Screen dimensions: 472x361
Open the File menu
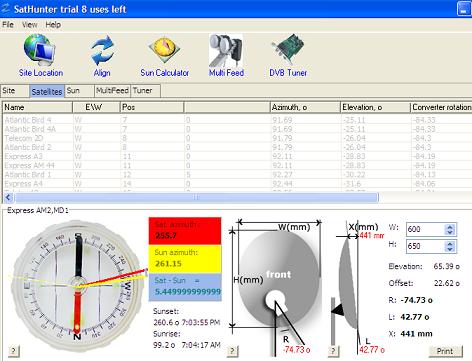click(8, 25)
